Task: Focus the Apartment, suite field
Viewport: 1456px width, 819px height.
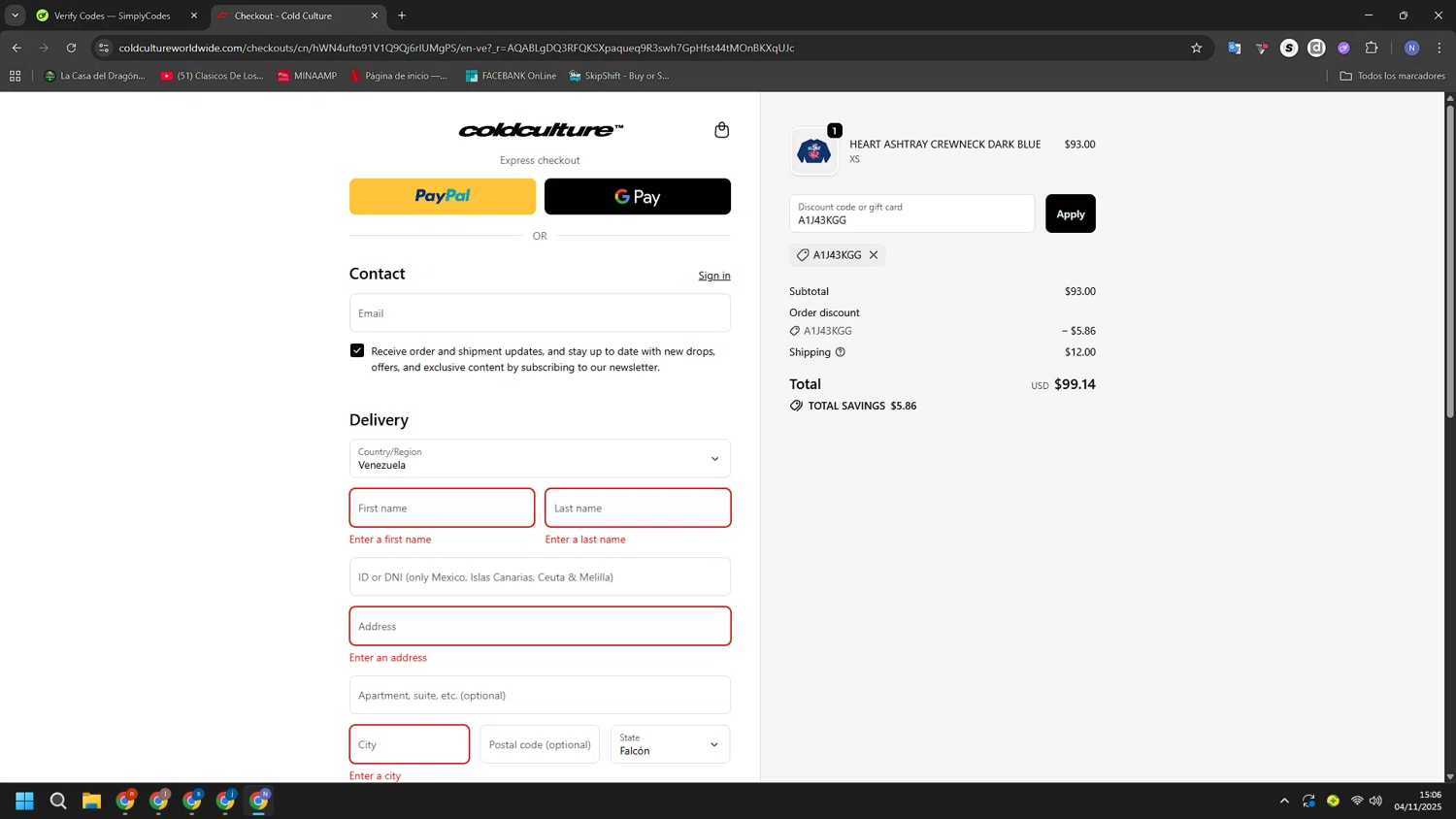Action: click(x=540, y=695)
